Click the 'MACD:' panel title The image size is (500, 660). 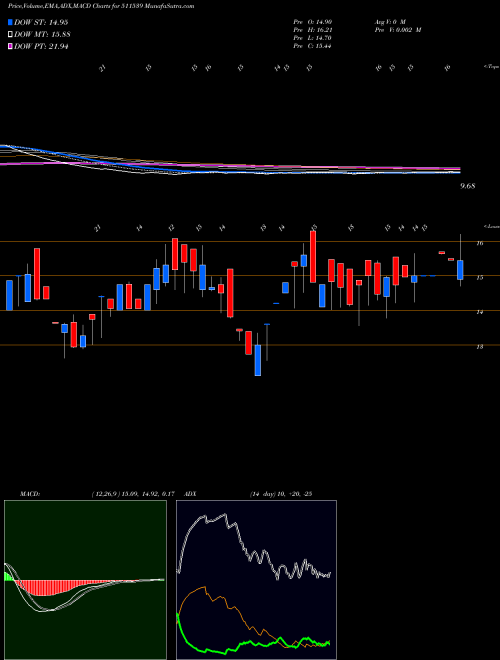click(30, 494)
